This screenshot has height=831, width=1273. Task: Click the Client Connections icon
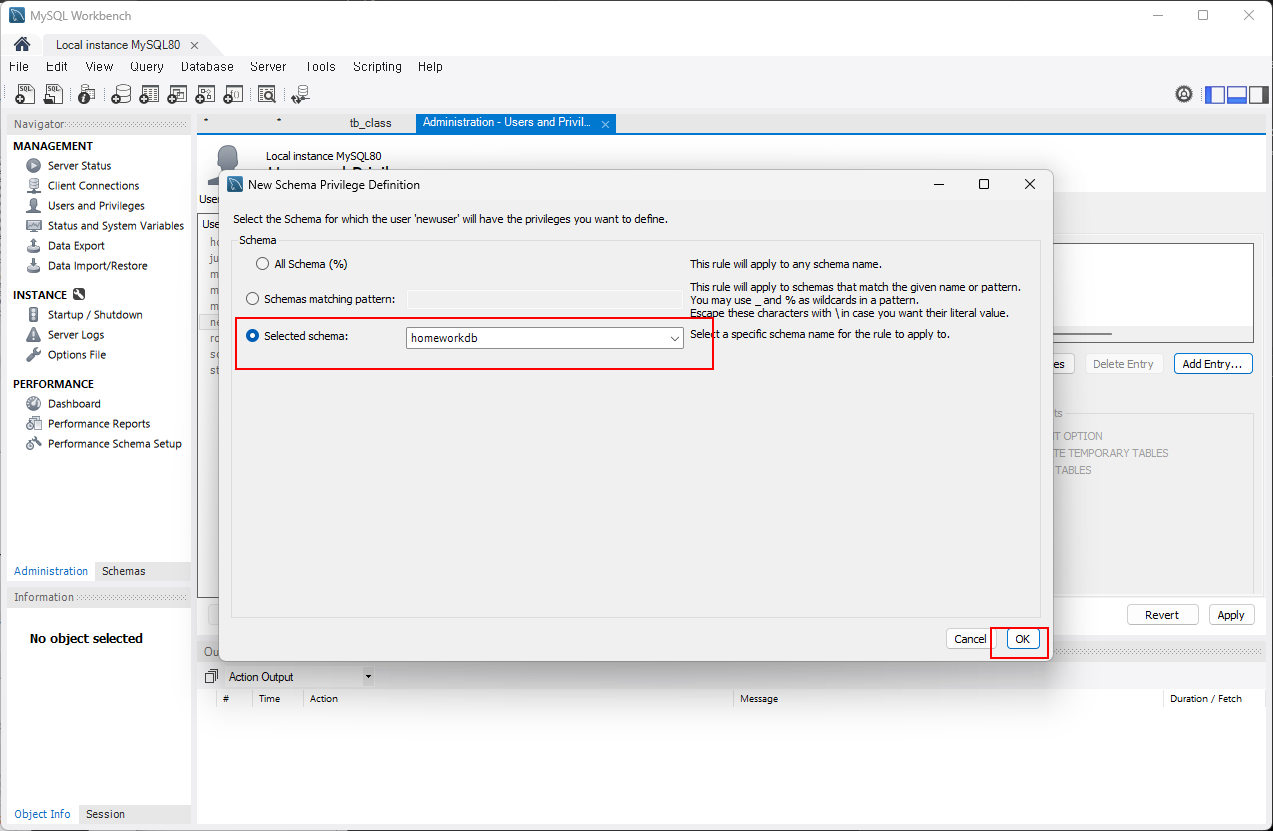point(34,186)
